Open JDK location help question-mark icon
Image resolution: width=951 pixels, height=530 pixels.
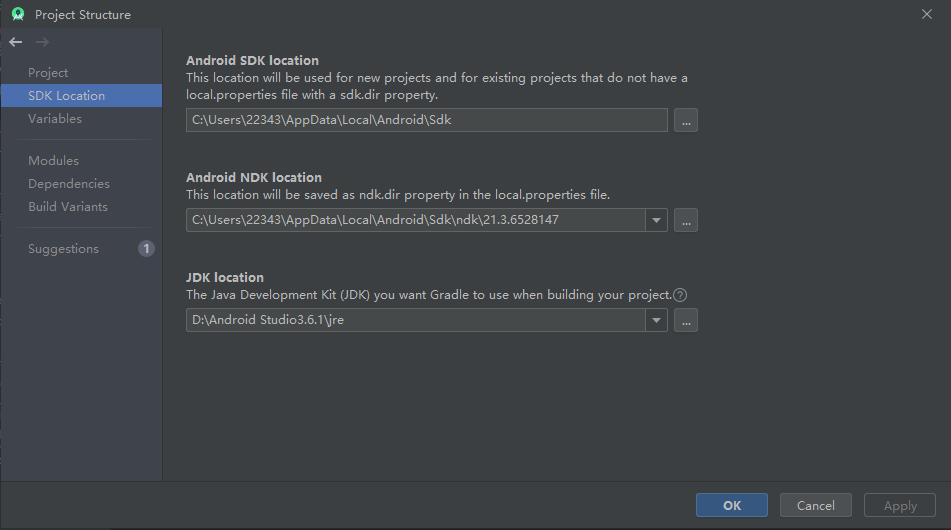click(x=680, y=295)
